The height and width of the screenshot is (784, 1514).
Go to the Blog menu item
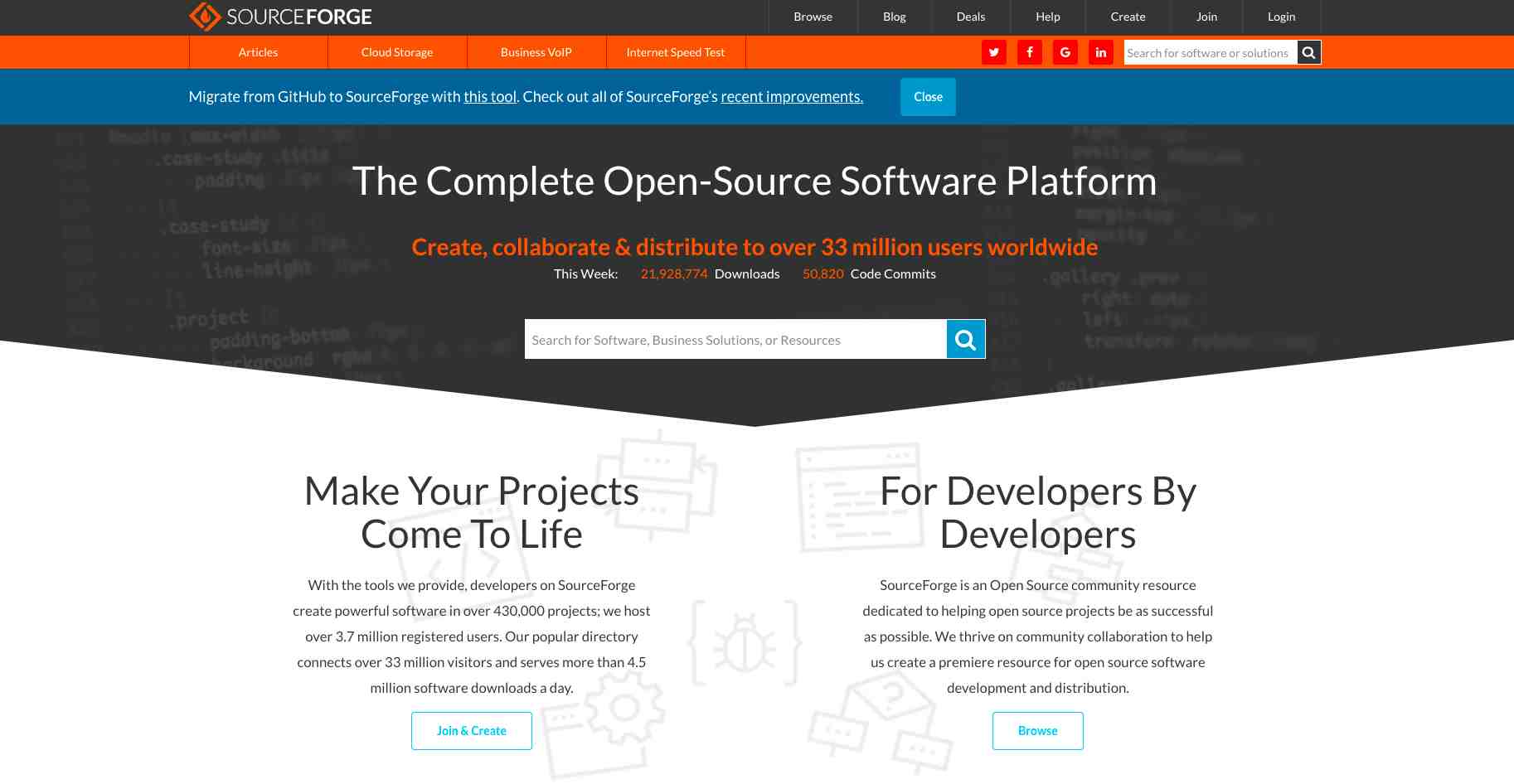(x=894, y=17)
